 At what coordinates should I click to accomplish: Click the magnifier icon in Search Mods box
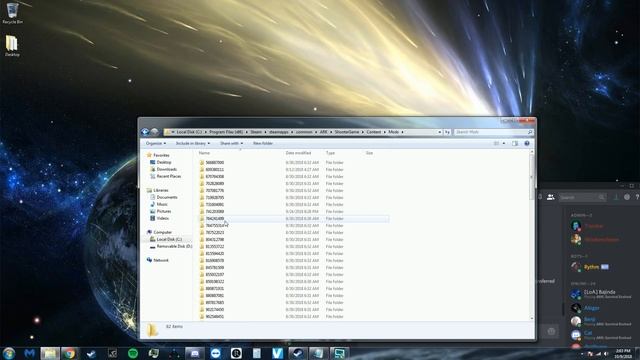click(x=530, y=132)
